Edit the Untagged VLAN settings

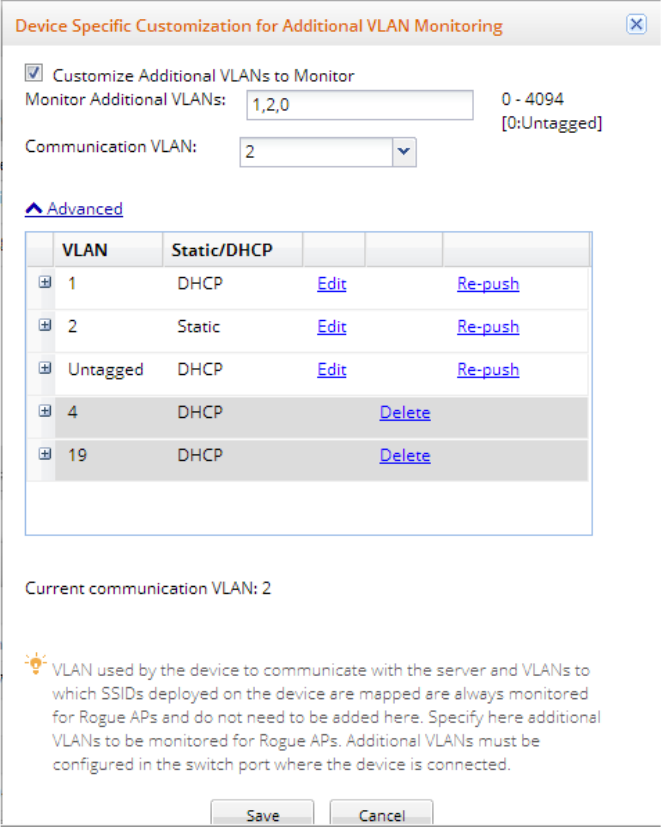click(331, 370)
